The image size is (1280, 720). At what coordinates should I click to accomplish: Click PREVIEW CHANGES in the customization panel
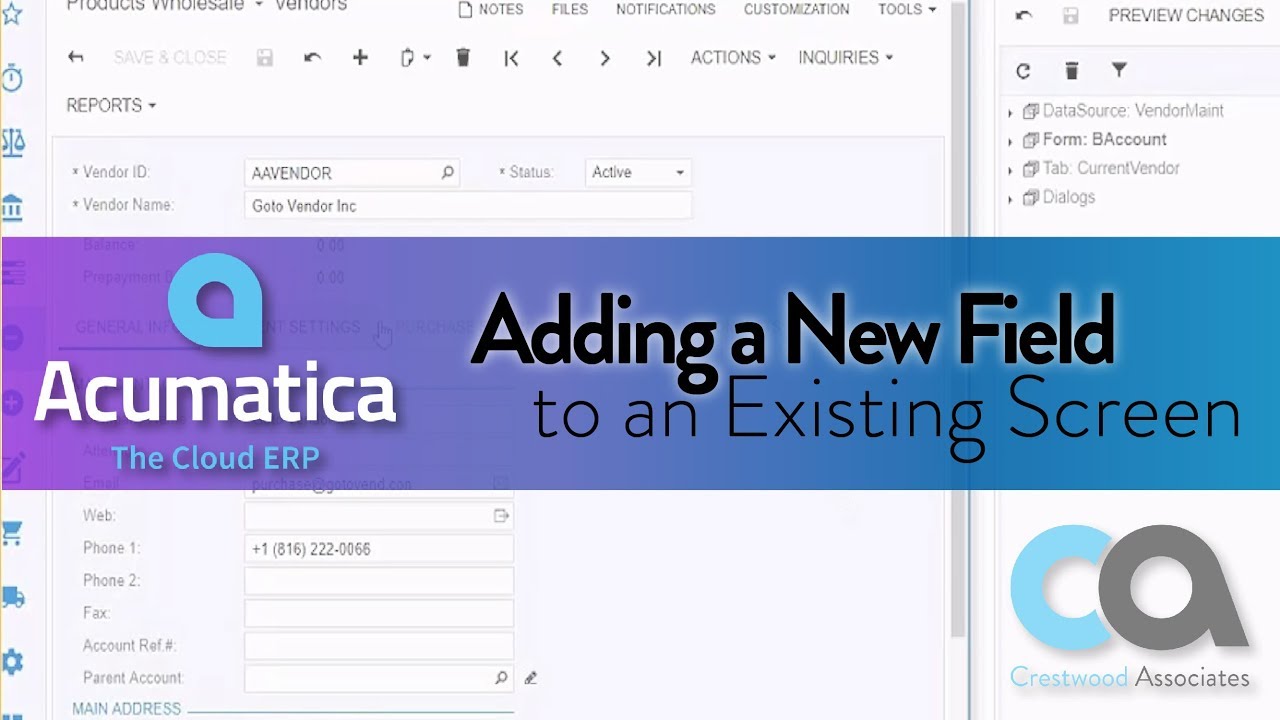1186,15
